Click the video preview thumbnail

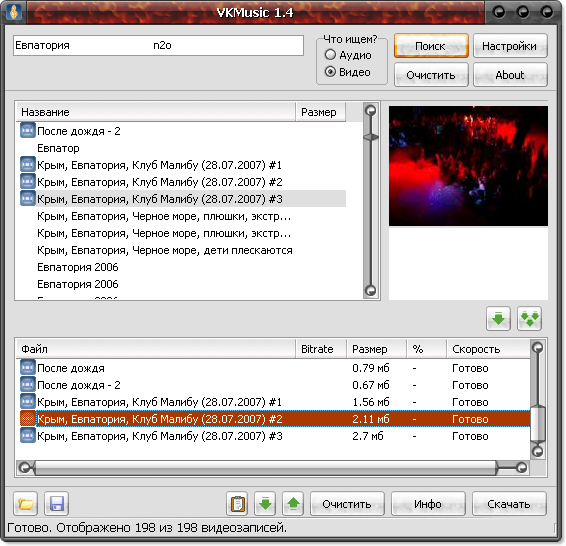point(468,166)
